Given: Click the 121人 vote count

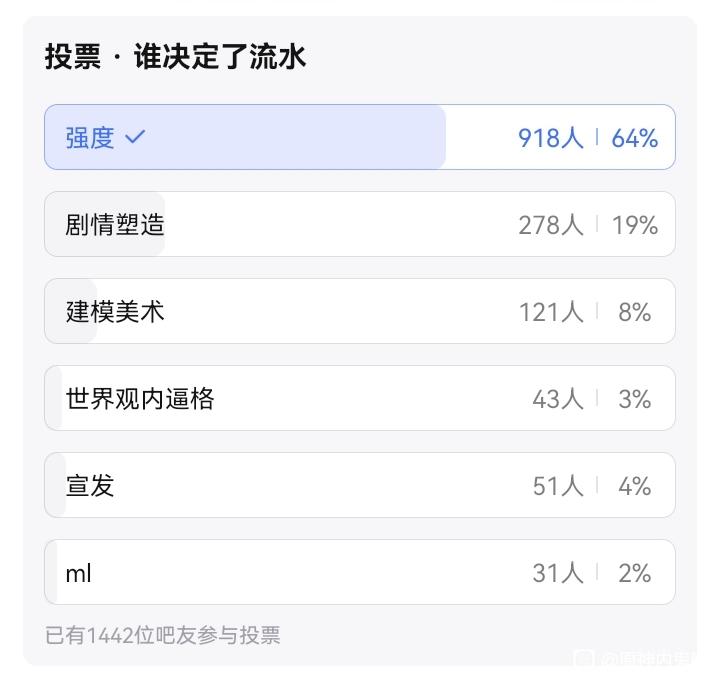Looking at the screenshot, I should [x=550, y=312].
